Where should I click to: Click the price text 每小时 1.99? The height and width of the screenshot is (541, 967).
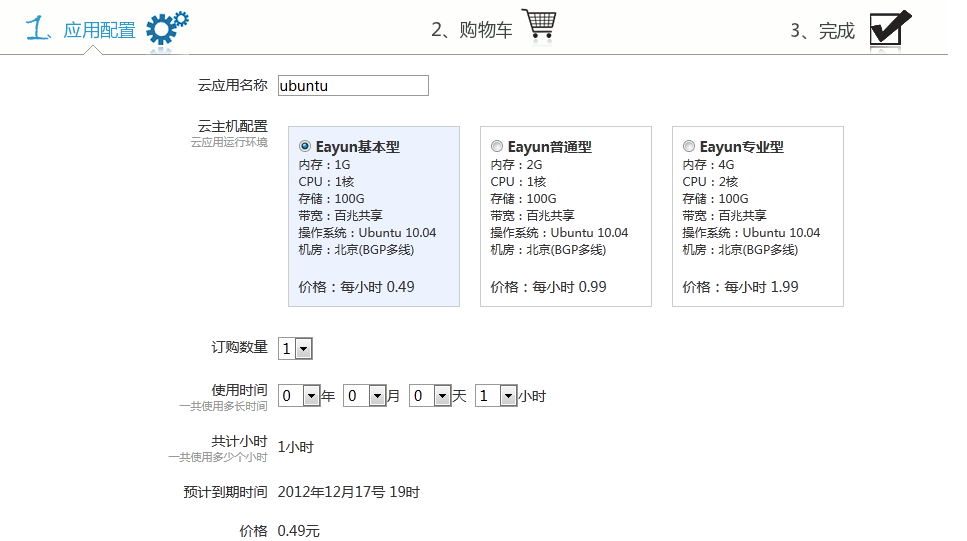click(x=761, y=287)
